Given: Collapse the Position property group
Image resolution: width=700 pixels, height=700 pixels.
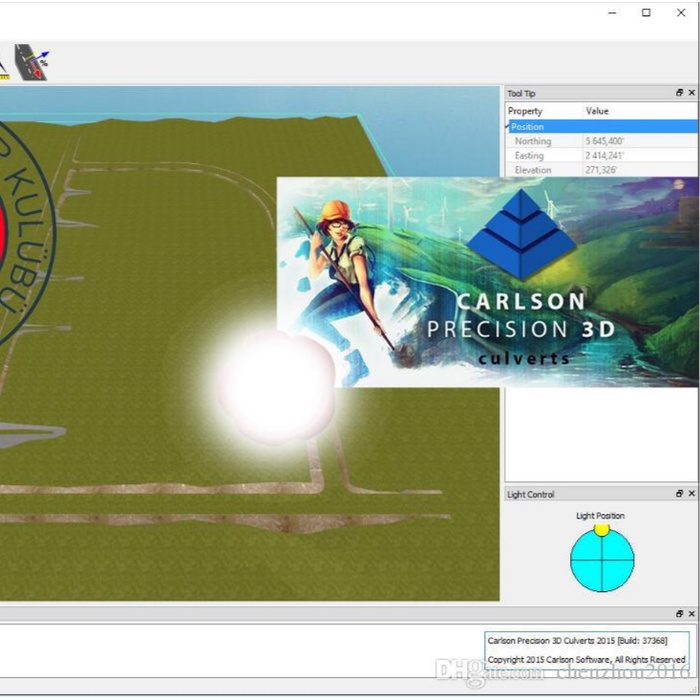Looking at the screenshot, I should click(508, 127).
